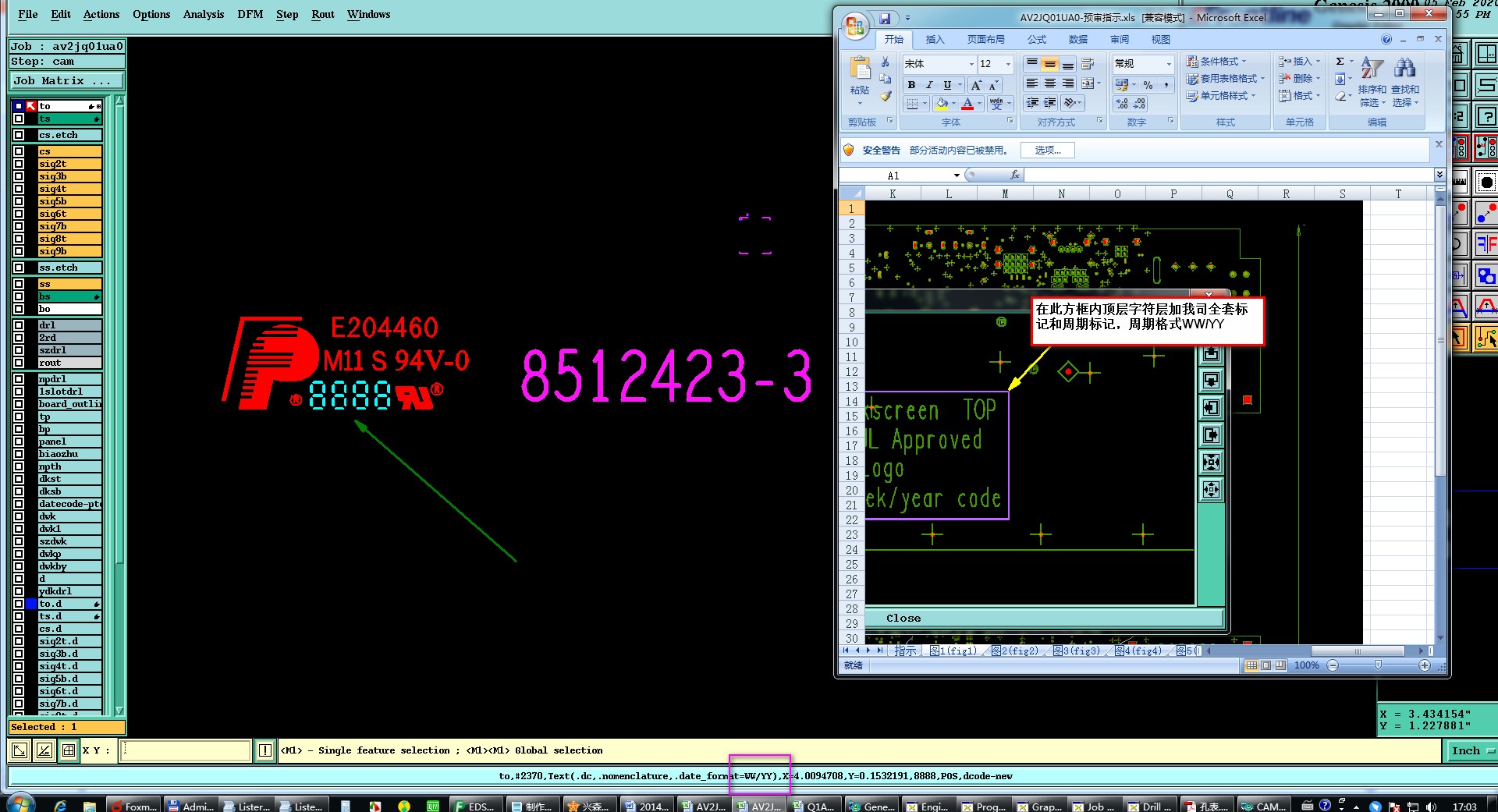Save the Excel workbook via quick access

point(885,18)
